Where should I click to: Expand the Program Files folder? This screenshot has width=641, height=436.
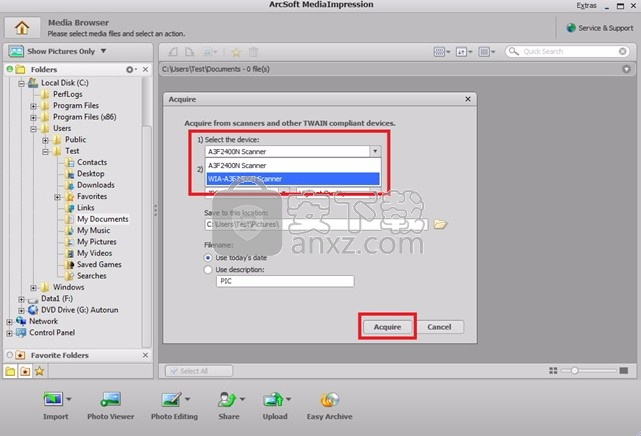click(x=34, y=106)
